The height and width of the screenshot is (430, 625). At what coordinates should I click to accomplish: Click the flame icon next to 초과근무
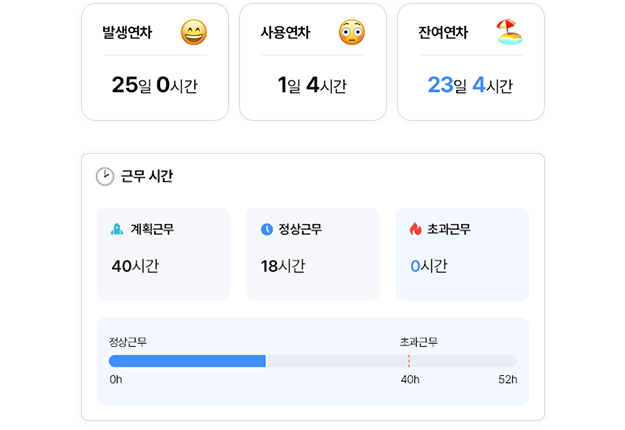[416, 229]
